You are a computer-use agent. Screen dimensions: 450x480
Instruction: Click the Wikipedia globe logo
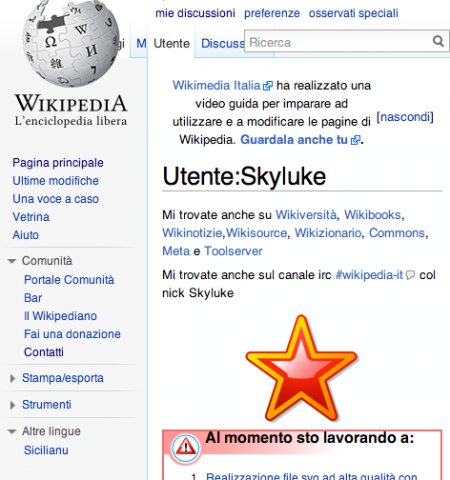pos(71,43)
